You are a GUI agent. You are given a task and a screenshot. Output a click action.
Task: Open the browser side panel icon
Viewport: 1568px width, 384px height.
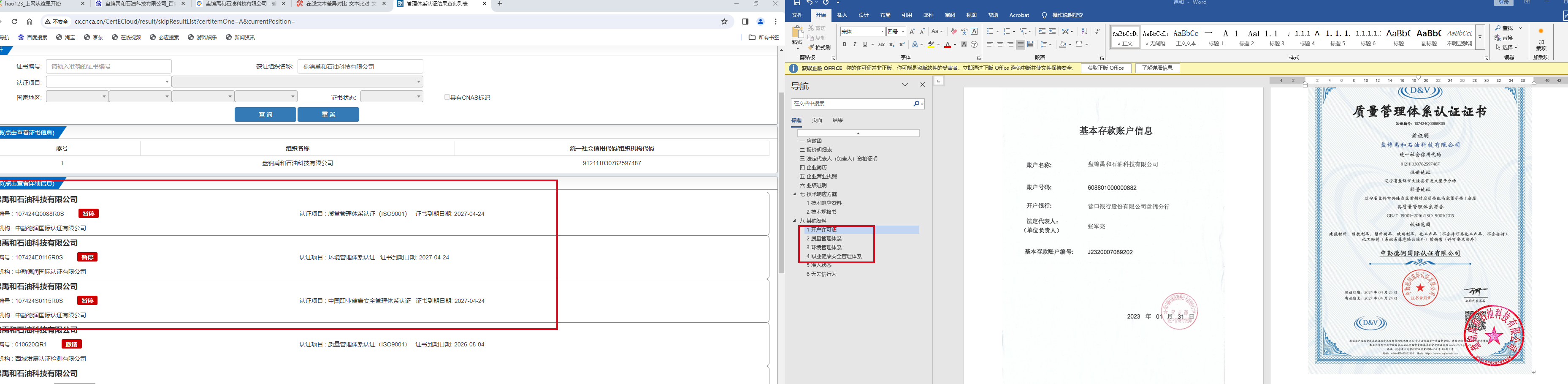coord(745,21)
